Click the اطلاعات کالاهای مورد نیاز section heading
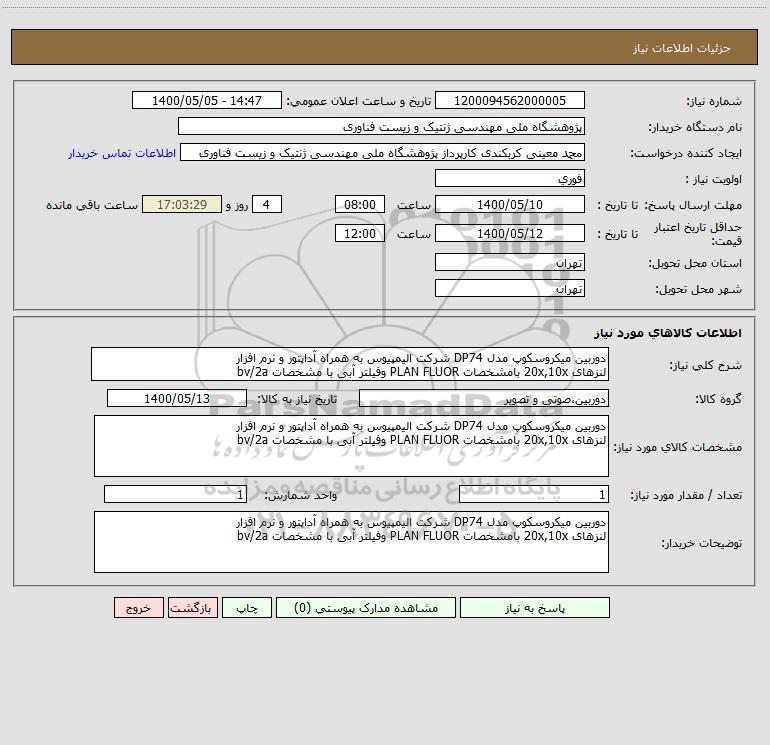The width and height of the screenshot is (770, 745). click(x=667, y=332)
